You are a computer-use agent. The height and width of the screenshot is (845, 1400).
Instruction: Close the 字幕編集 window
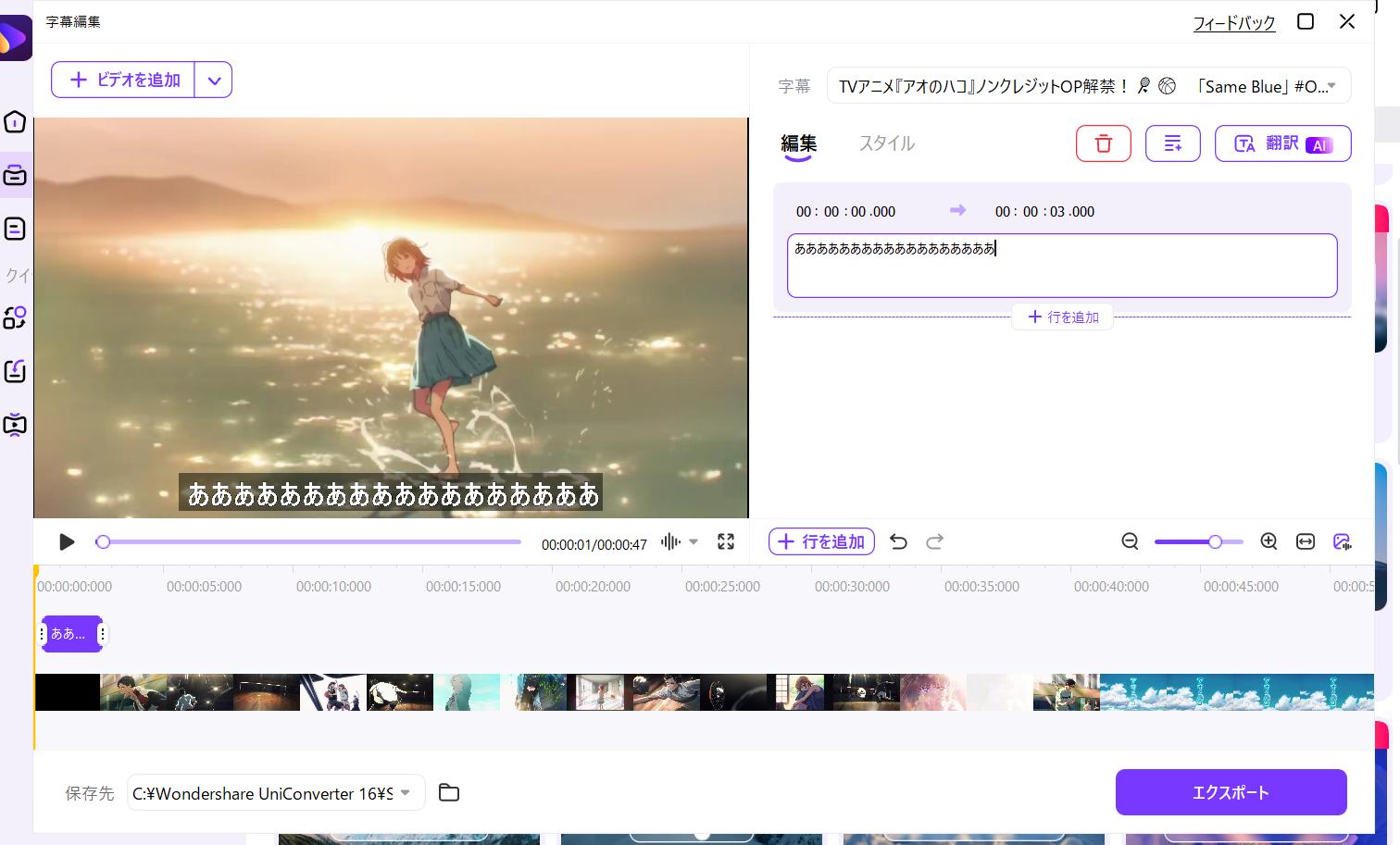tap(1347, 21)
